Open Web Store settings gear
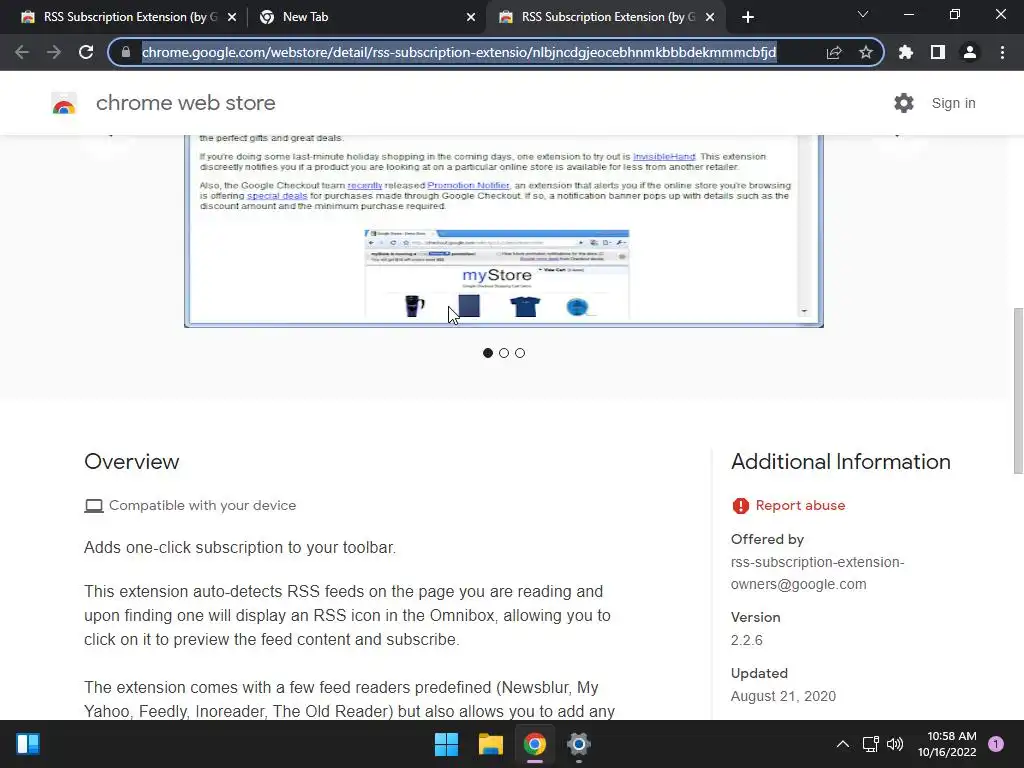The width and height of the screenshot is (1024, 768). [x=904, y=103]
